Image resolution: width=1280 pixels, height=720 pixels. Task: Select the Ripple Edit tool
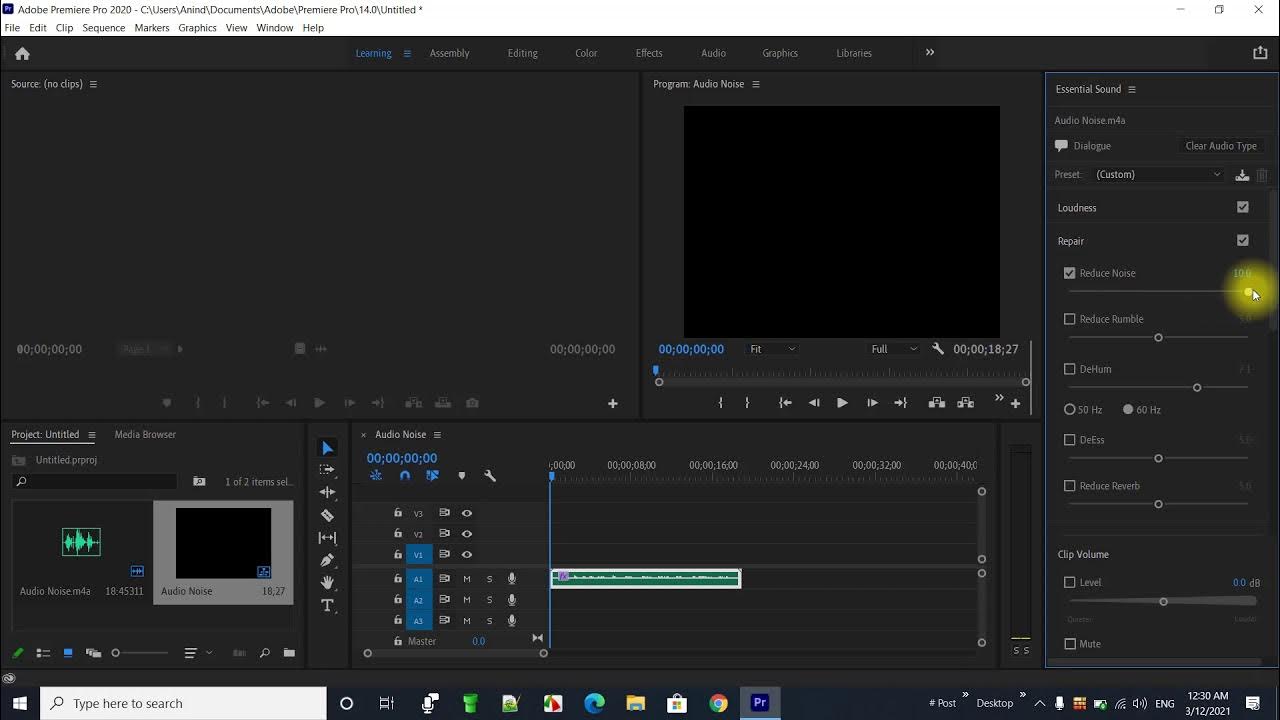coord(327,493)
